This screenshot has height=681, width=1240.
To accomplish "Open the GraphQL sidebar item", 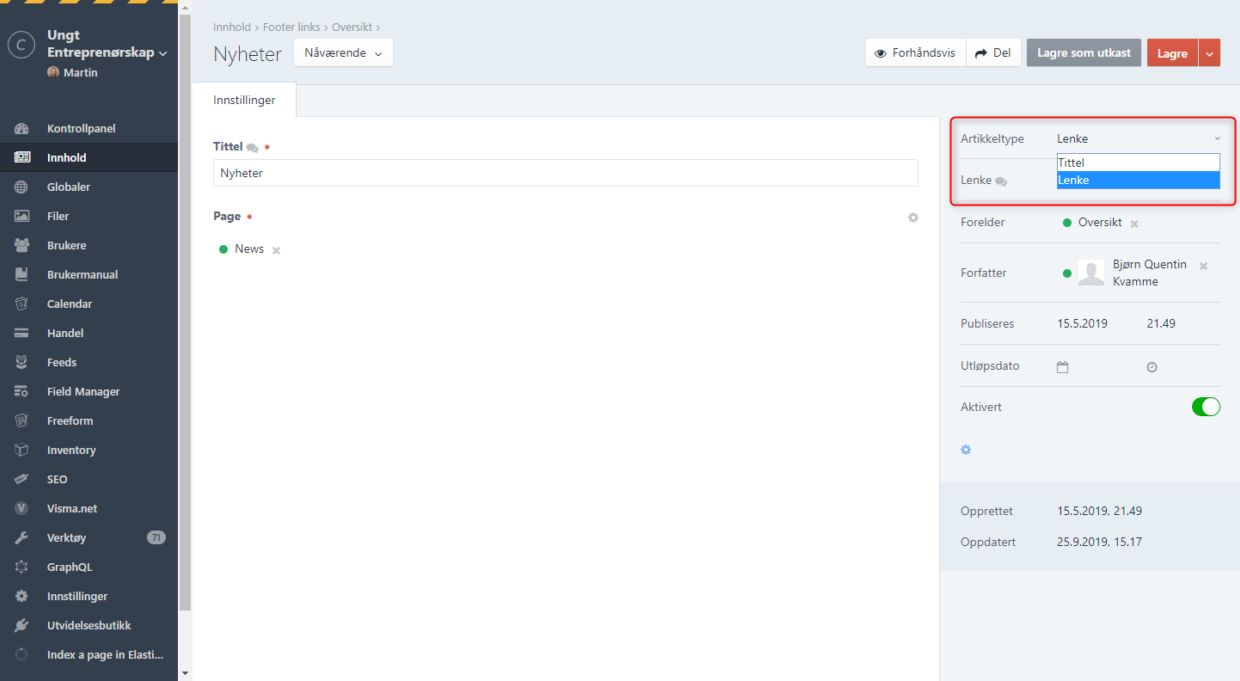I will [69, 567].
